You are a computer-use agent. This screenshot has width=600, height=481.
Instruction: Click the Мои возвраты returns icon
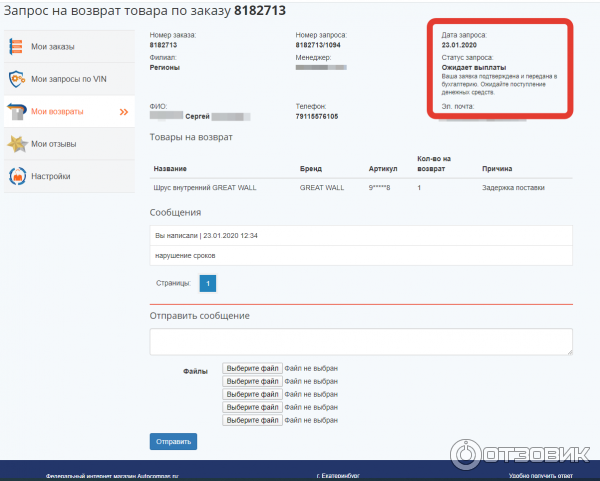tap(17, 111)
